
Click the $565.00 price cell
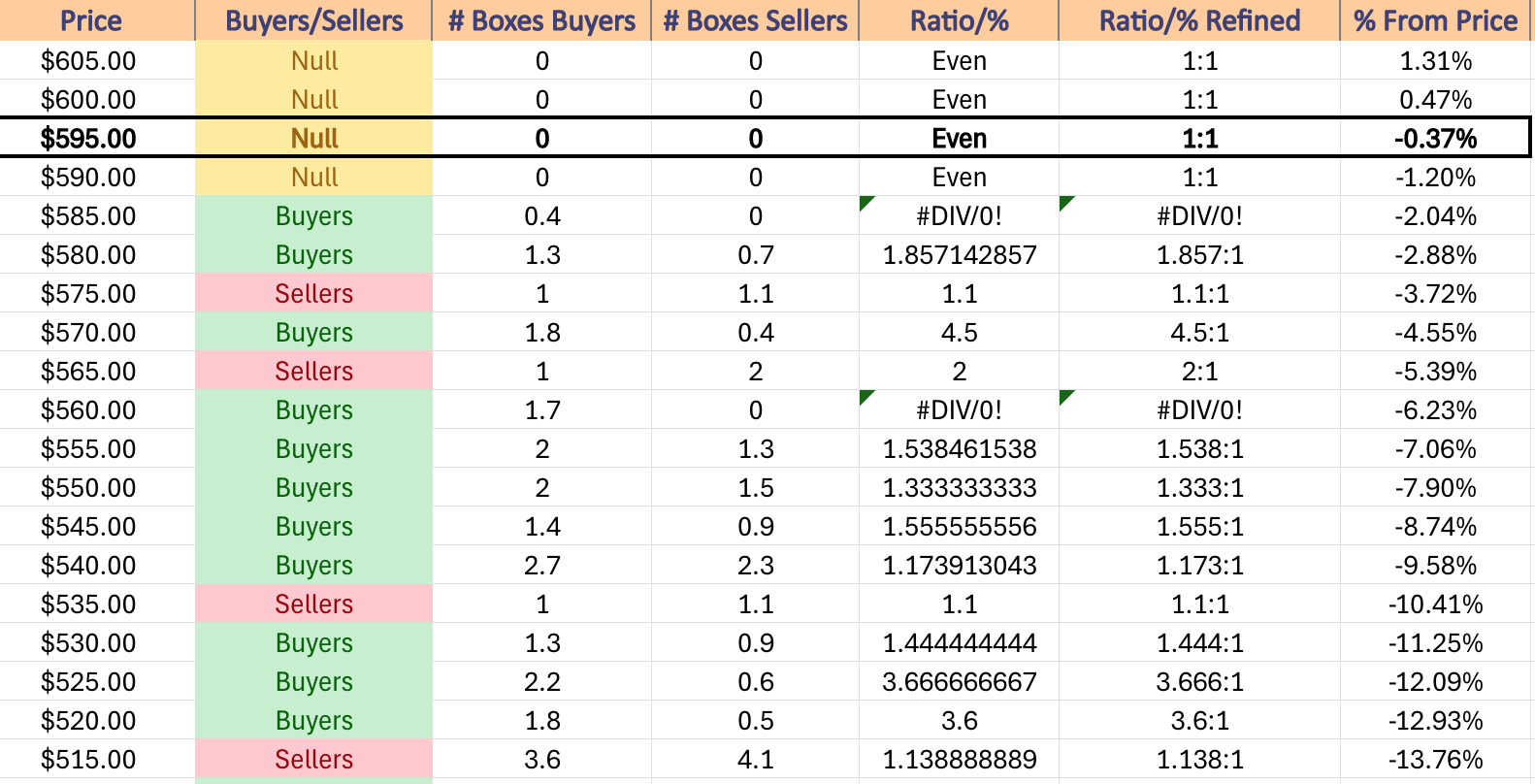97,371
